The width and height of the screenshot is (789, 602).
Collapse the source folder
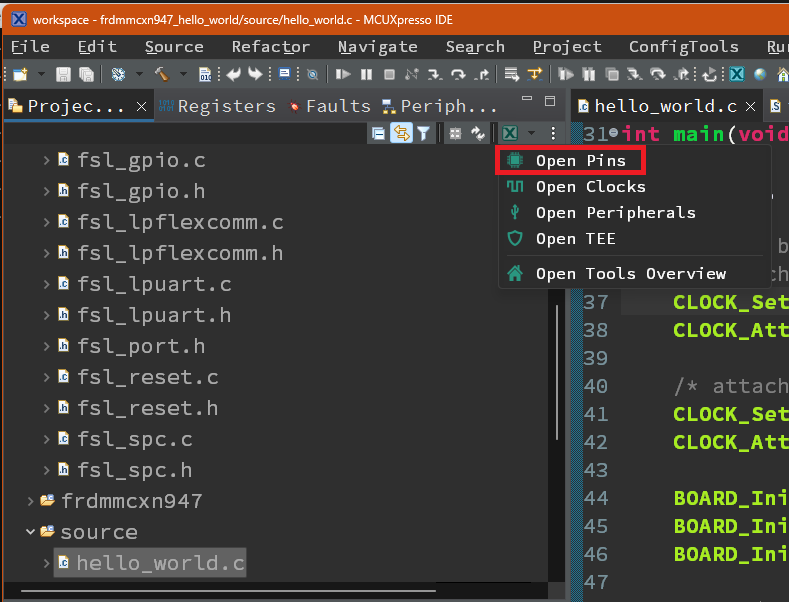(x=30, y=532)
